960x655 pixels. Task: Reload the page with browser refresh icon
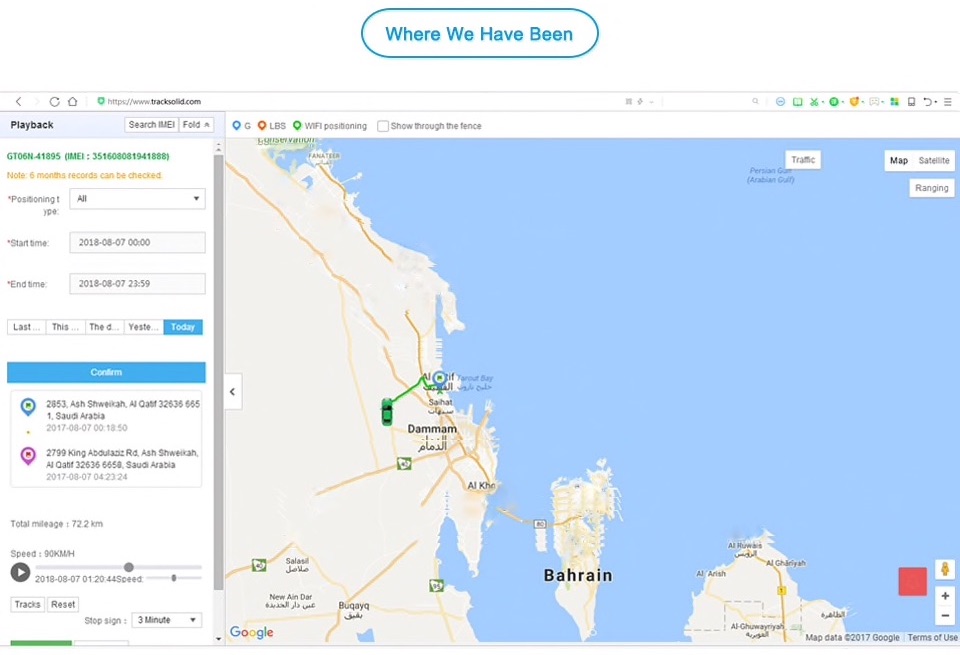point(54,102)
